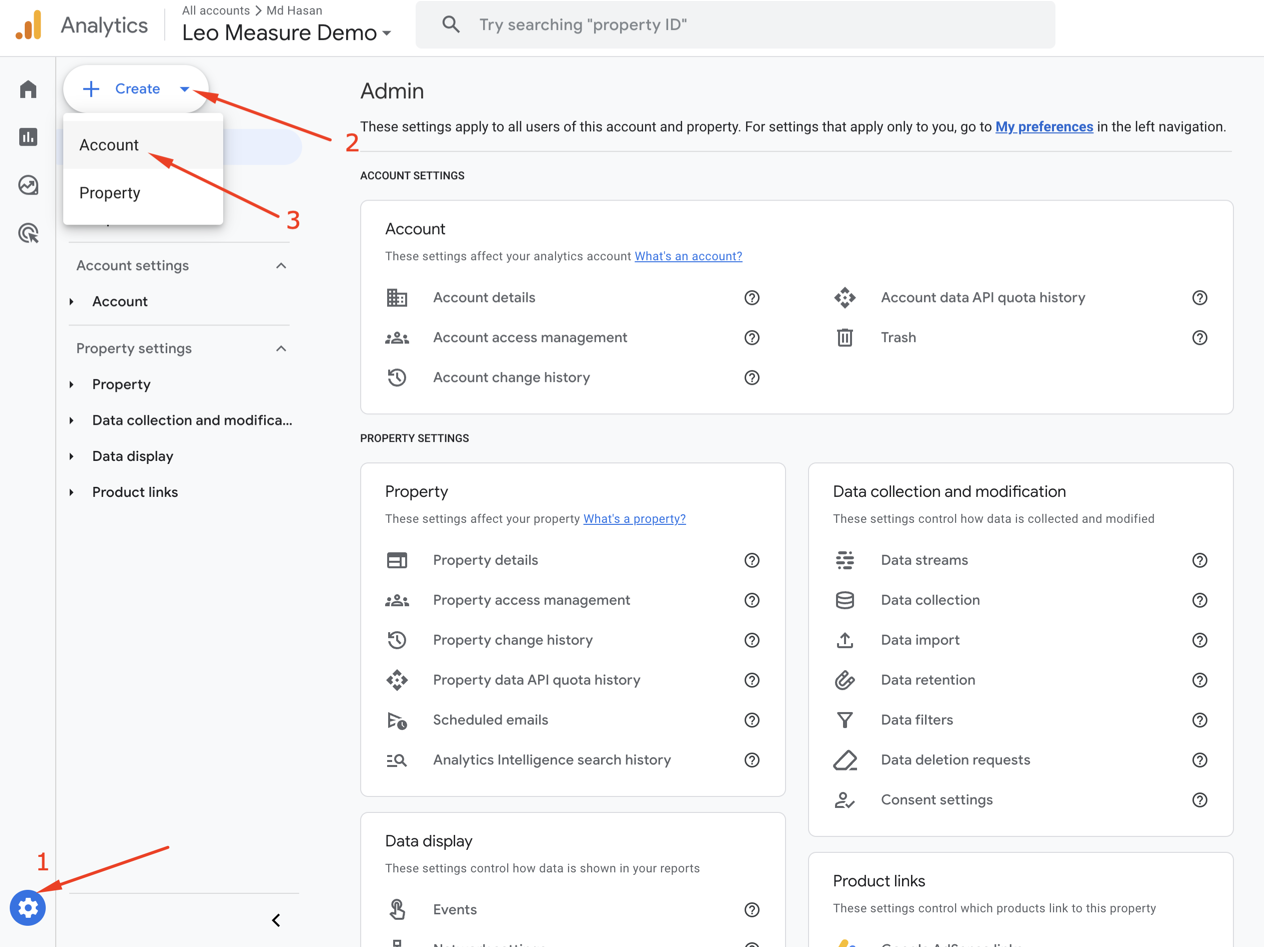The height and width of the screenshot is (947, 1264).
Task: Click the Trash bin icon
Action: click(x=845, y=338)
